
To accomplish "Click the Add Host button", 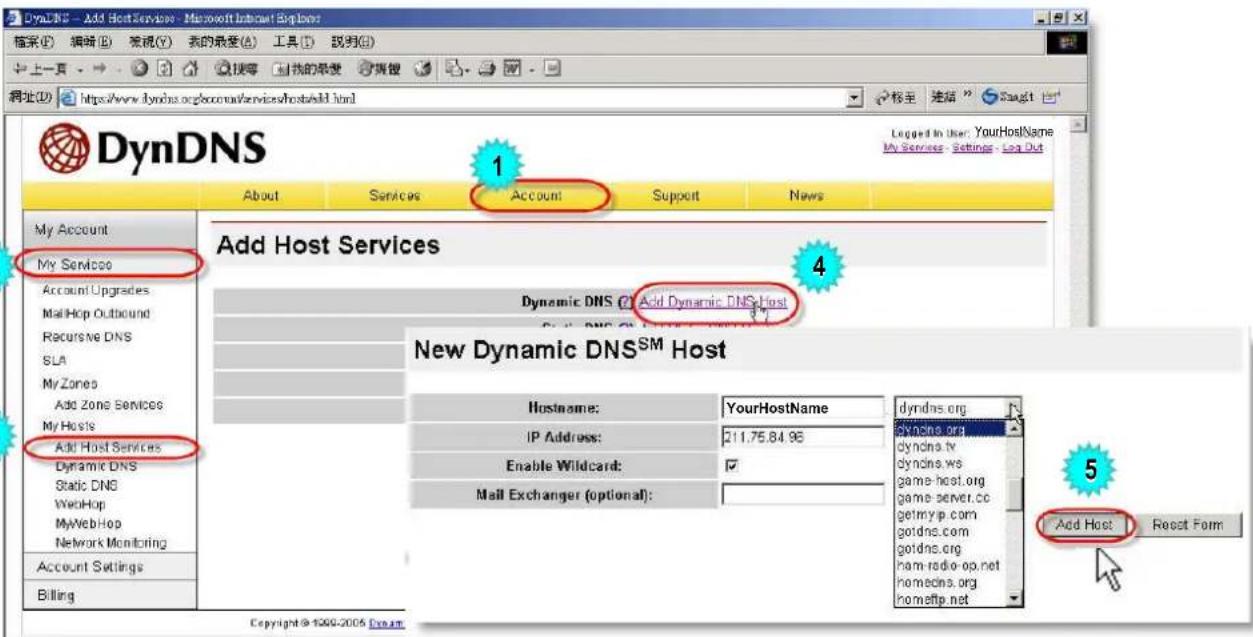I will pos(1084,525).
